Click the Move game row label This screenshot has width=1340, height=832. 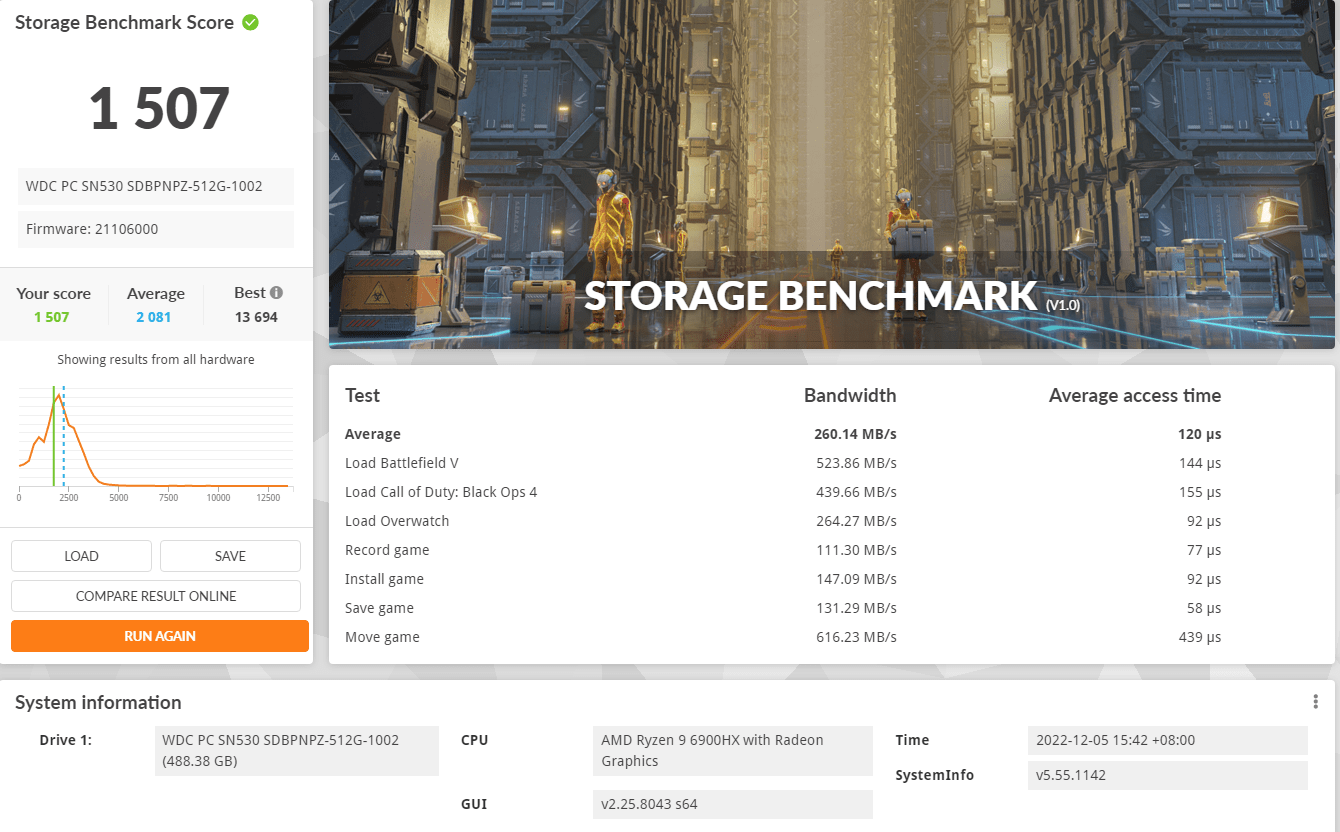382,637
